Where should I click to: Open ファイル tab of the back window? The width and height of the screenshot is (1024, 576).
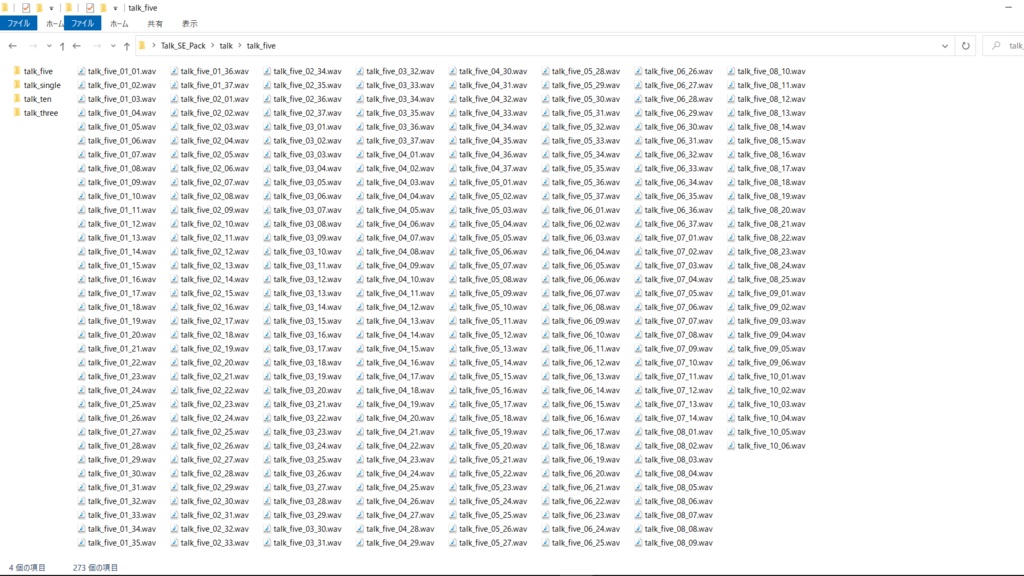tap(18, 24)
